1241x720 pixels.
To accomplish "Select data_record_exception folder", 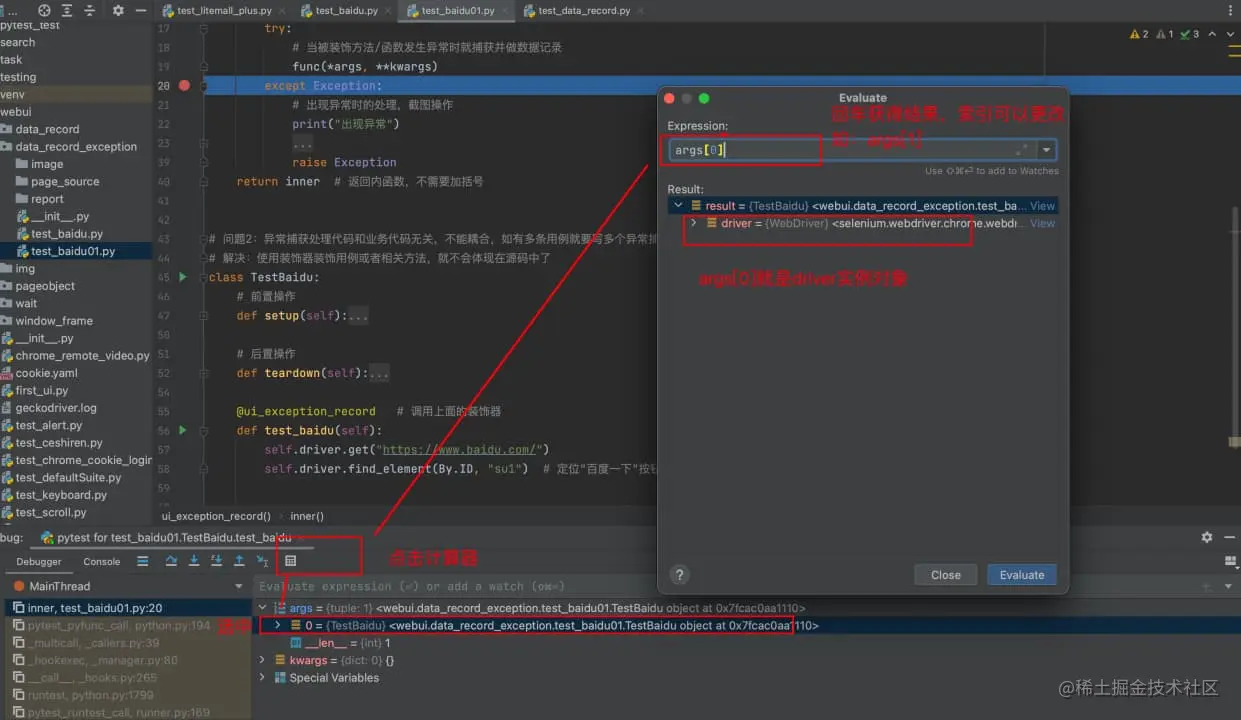I will (76, 146).
